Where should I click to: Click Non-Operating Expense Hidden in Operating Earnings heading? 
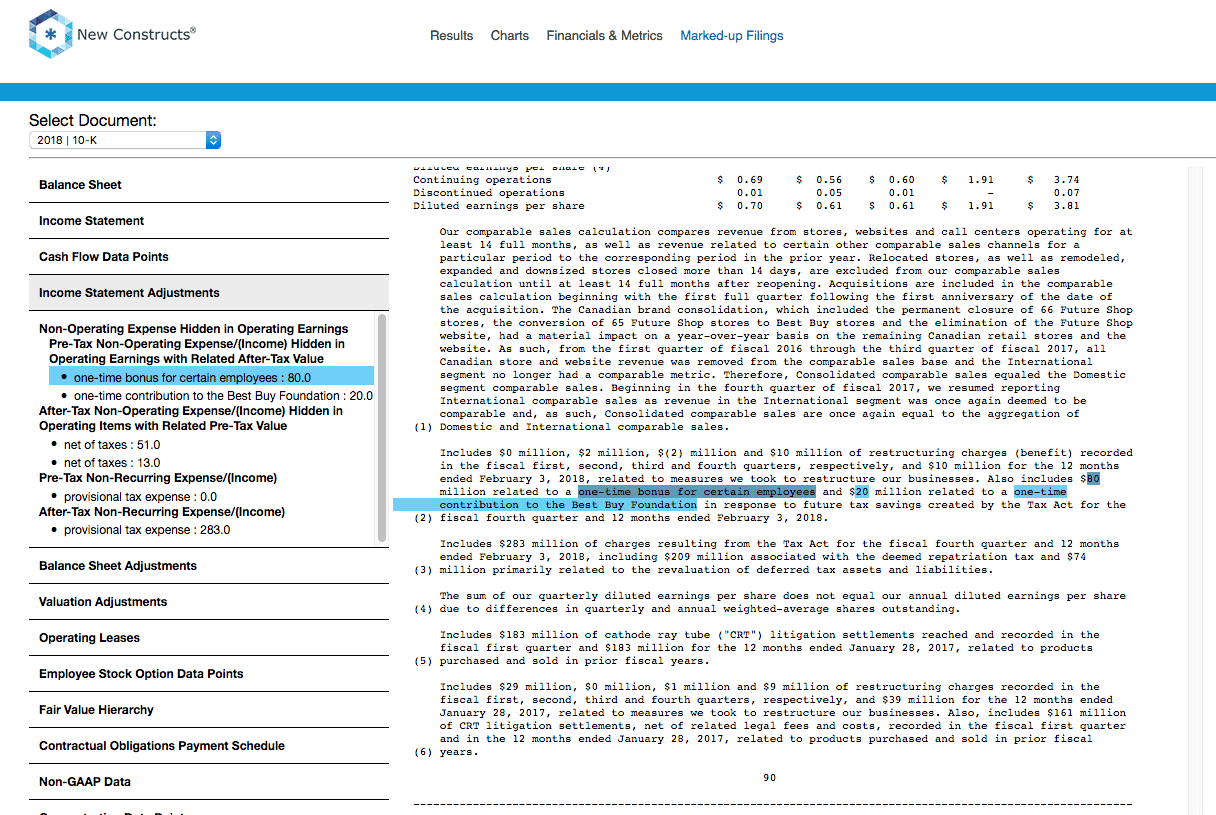click(x=194, y=329)
